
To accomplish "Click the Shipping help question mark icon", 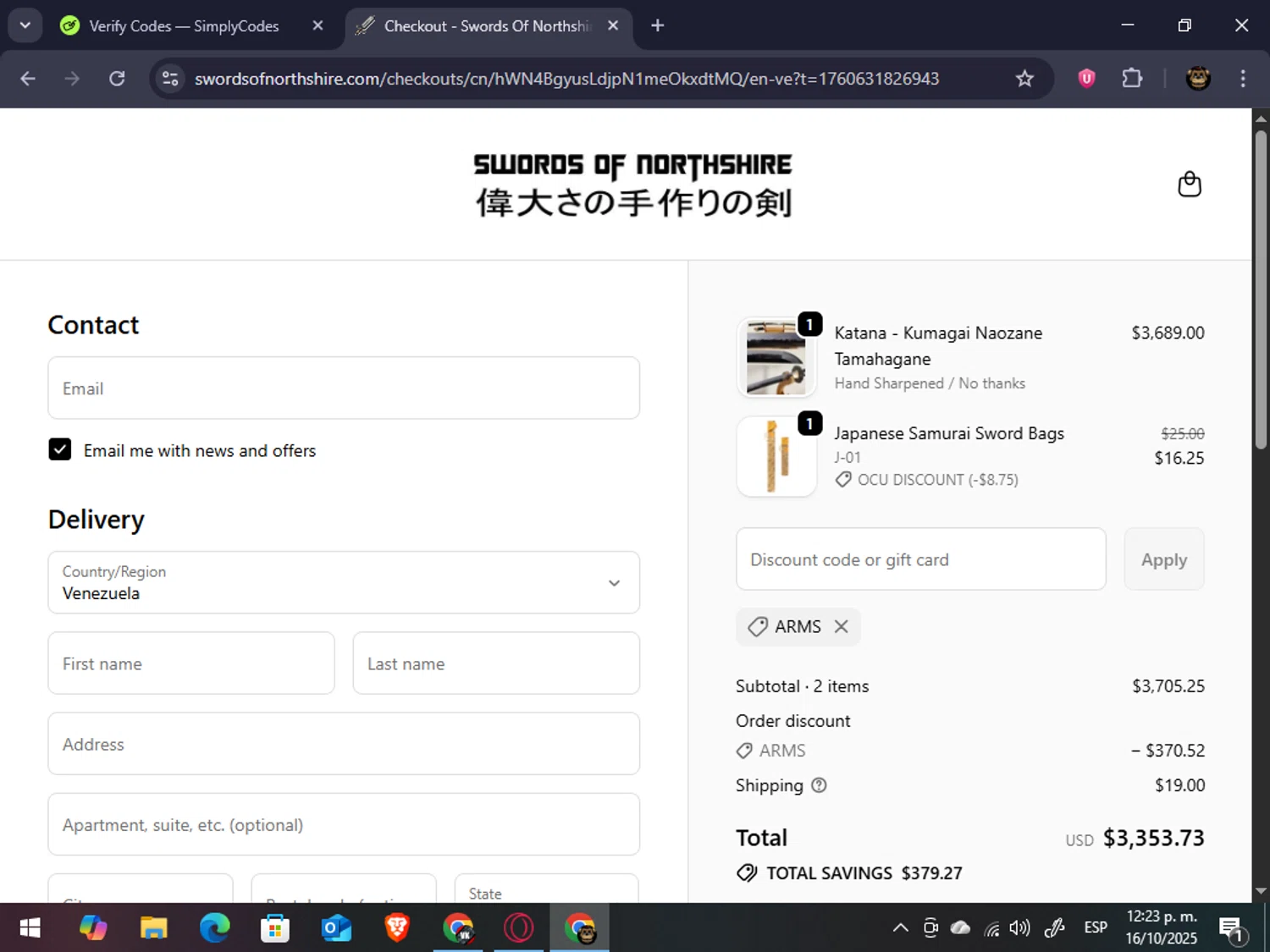I will 819,785.
